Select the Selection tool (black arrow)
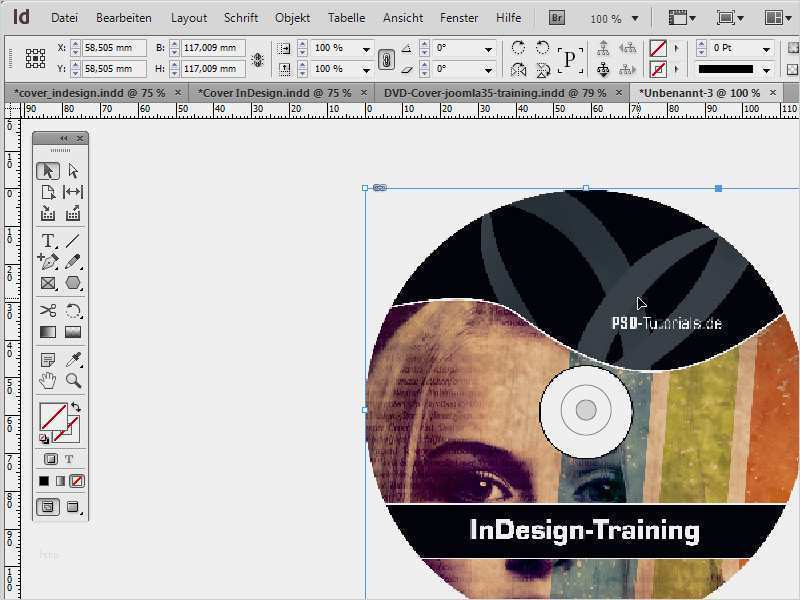The image size is (800, 600). 48,171
